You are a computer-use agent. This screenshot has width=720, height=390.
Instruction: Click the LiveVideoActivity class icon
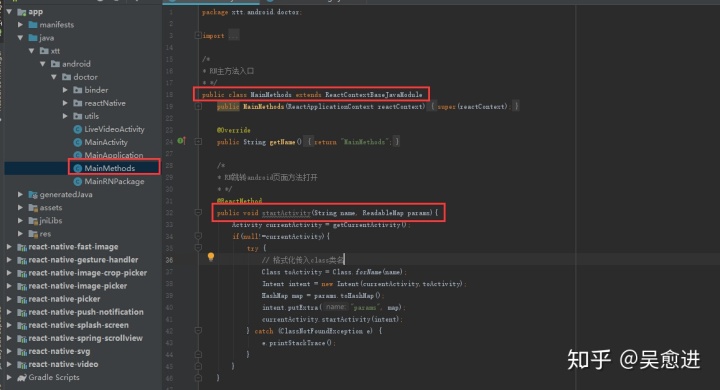[x=78, y=130]
